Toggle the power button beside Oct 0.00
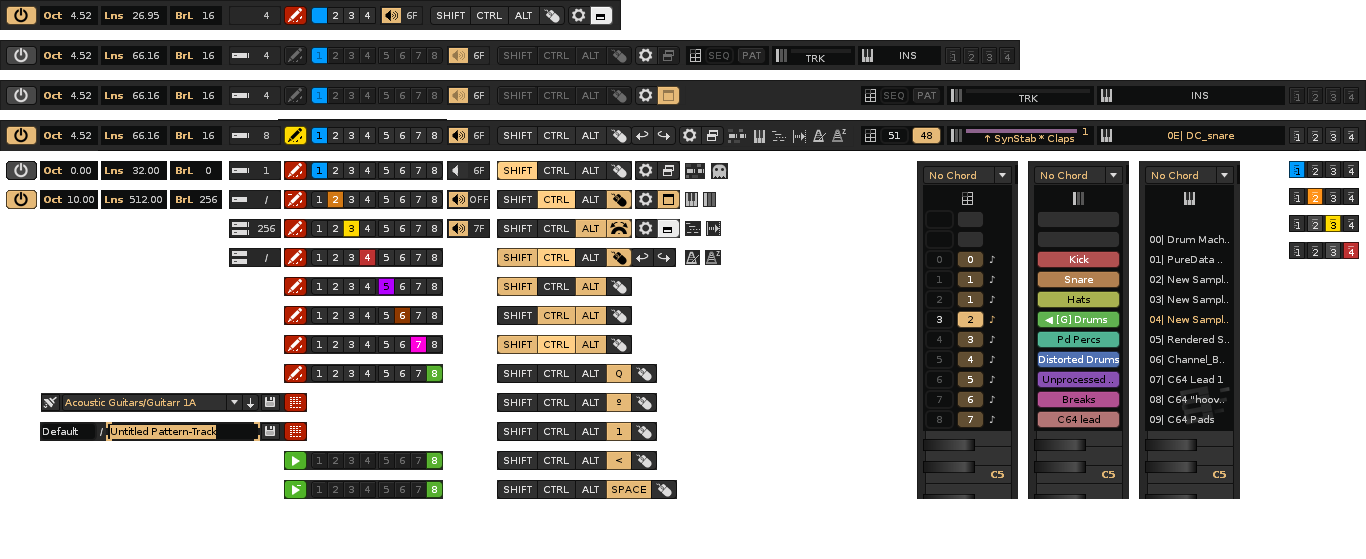Viewport: 1366px width, 559px height. [21, 171]
